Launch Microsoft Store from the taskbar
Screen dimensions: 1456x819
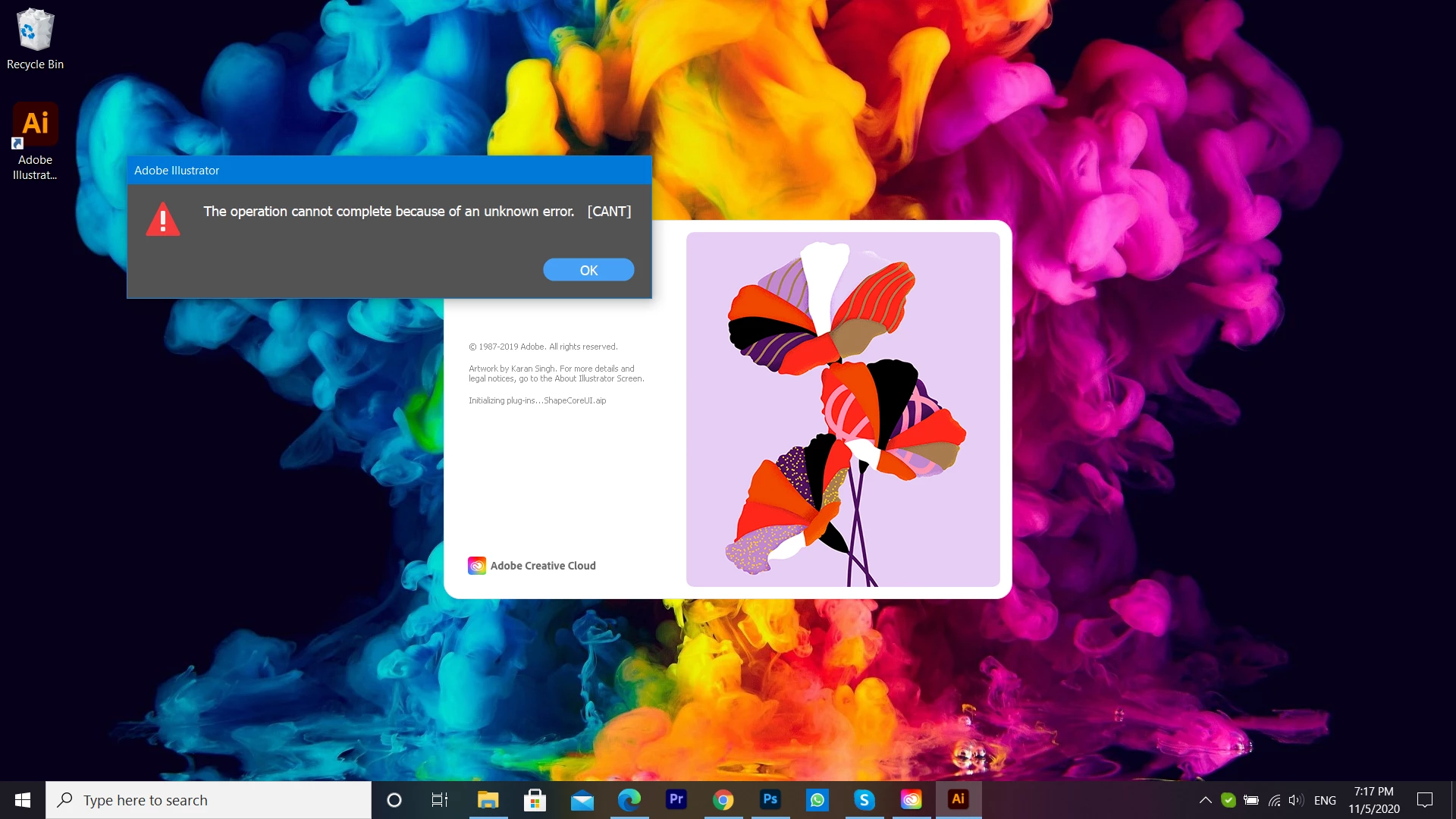tap(535, 800)
